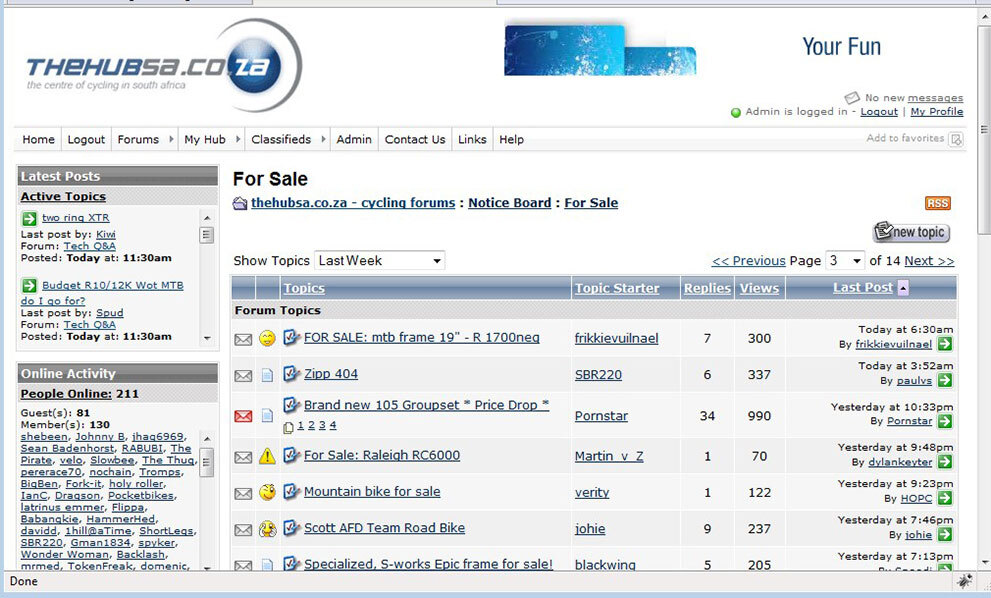Click the Last Post sort order icon
This screenshot has height=598, width=991.
pos(904,288)
